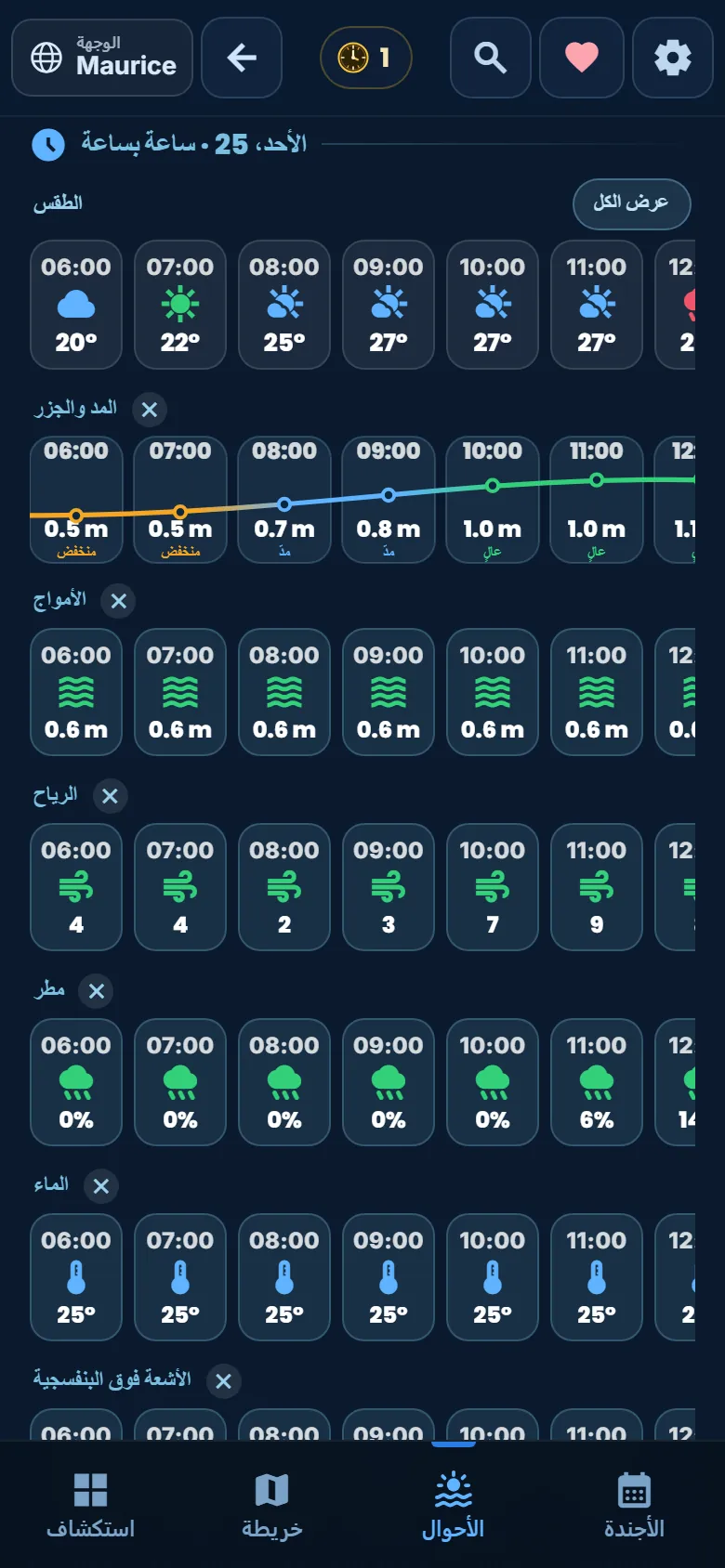Select the 11:00 rain card showing 6%
Screen dimensions: 725x1568
(x=597, y=1081)
